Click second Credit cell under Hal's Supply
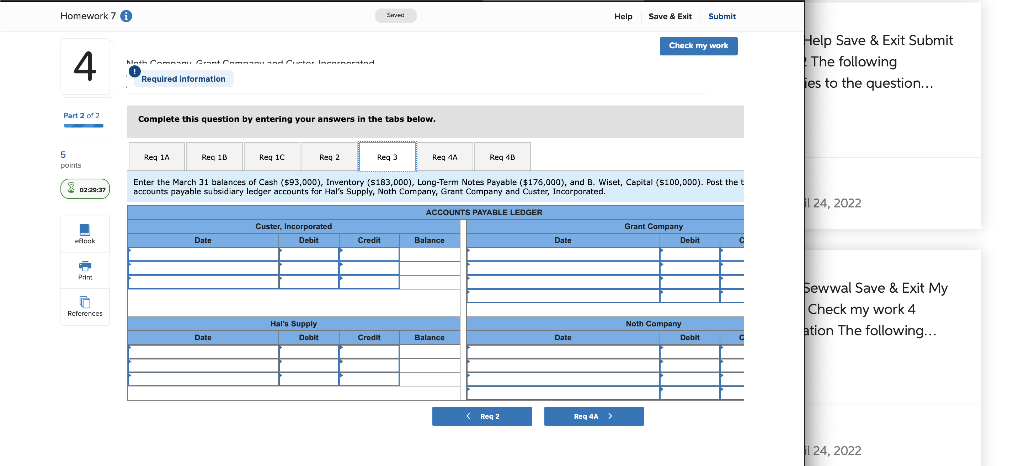Viewport: 1024px width, 466px height. [x=369, y=365]
